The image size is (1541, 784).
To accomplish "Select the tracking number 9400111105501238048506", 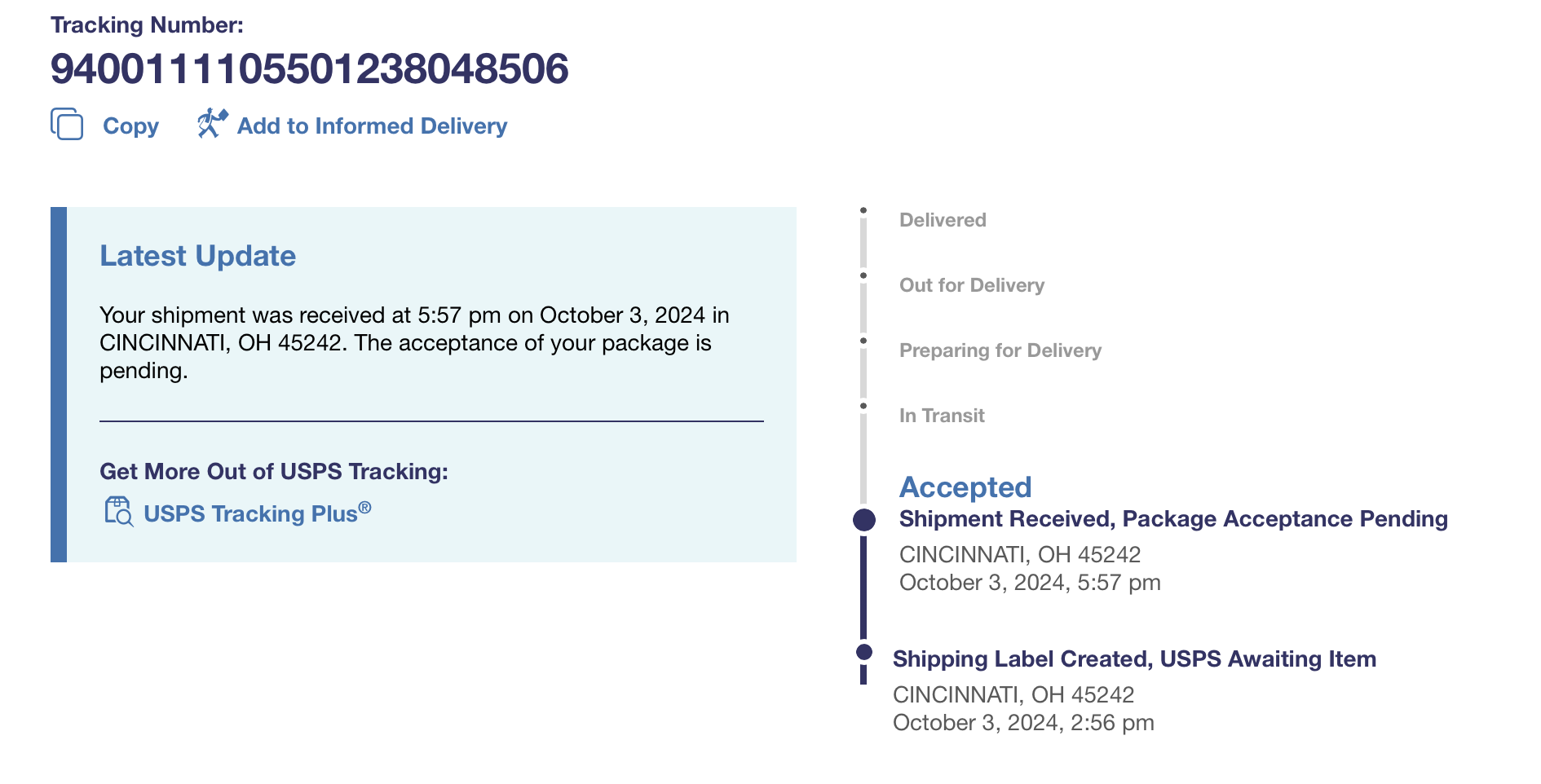I will 309,68.
